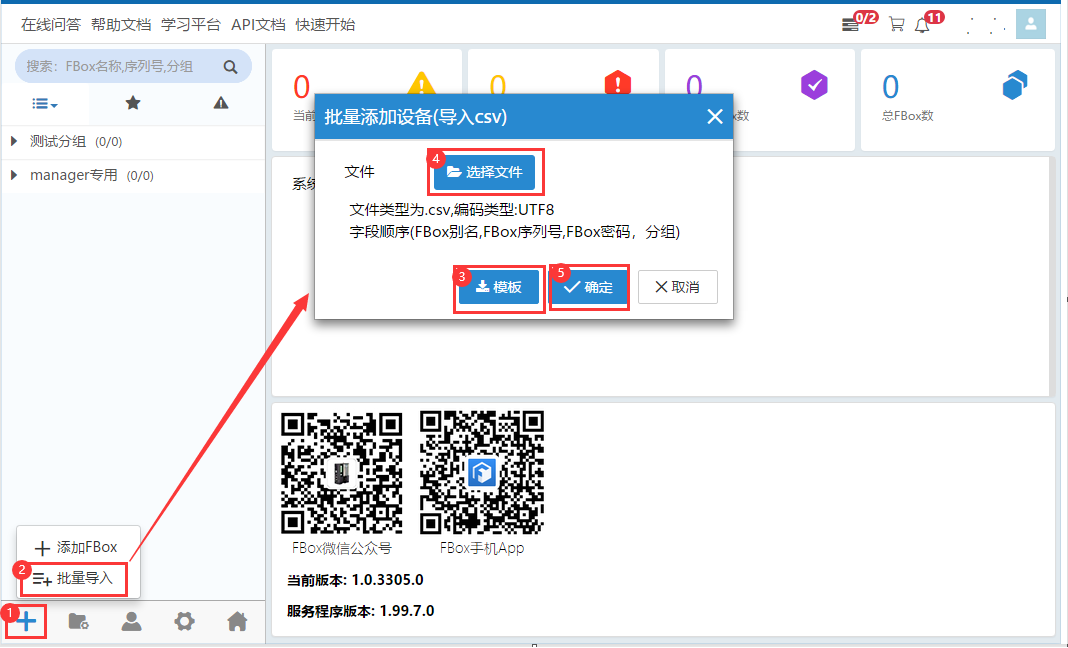Open the user avatar in top right
This screenshot has height=648, width=1068.
[1030, 25]
